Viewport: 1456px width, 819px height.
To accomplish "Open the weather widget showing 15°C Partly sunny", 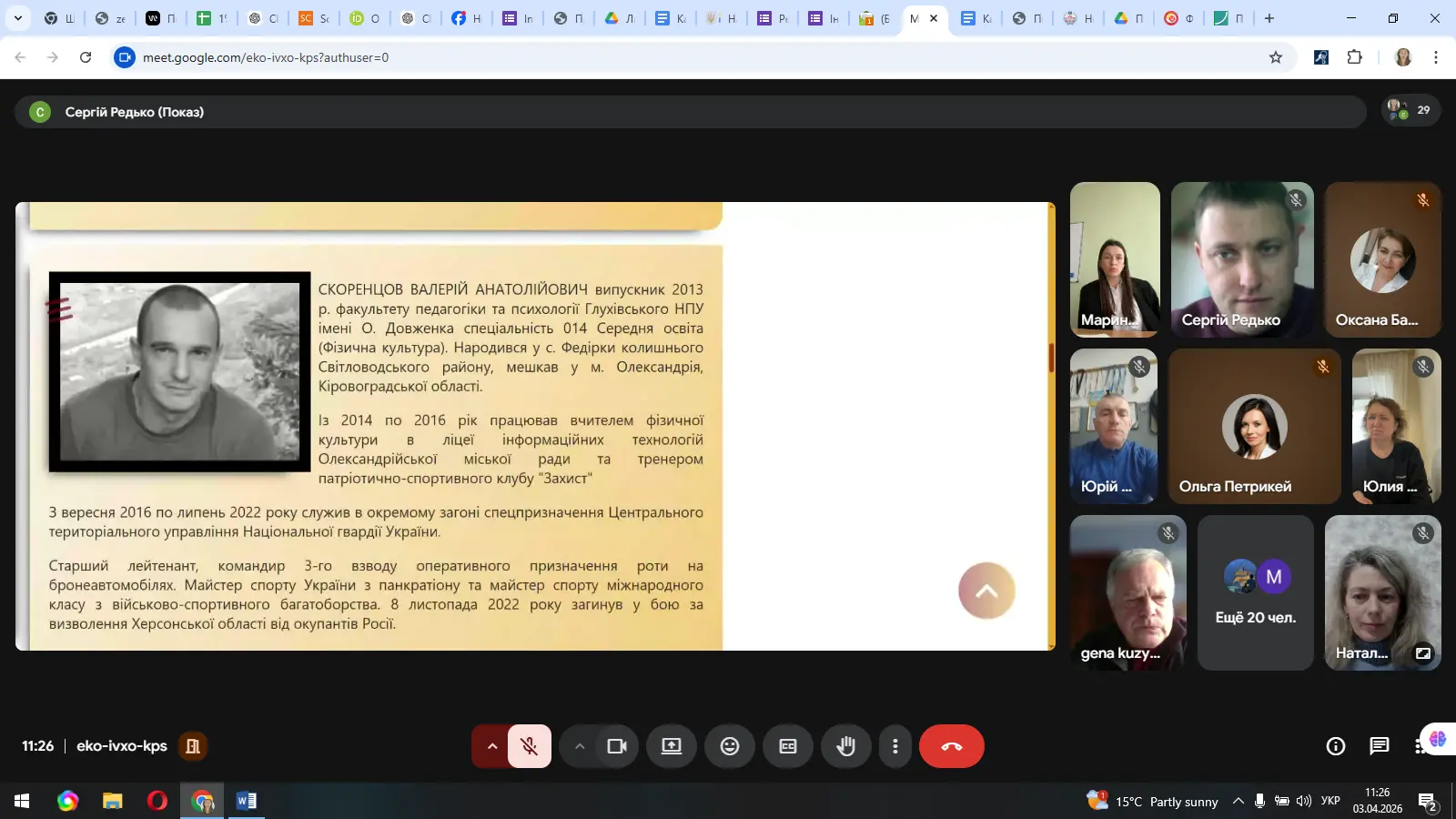I will coord(1152,801).
